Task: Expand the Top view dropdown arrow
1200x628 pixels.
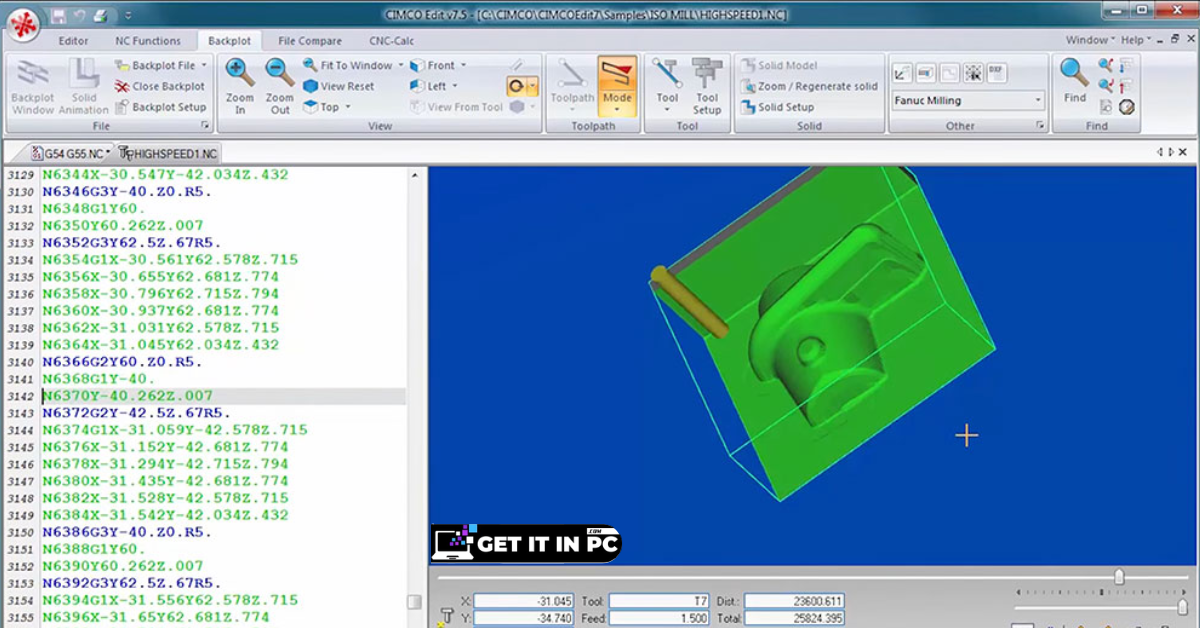Action: (349, 107)
